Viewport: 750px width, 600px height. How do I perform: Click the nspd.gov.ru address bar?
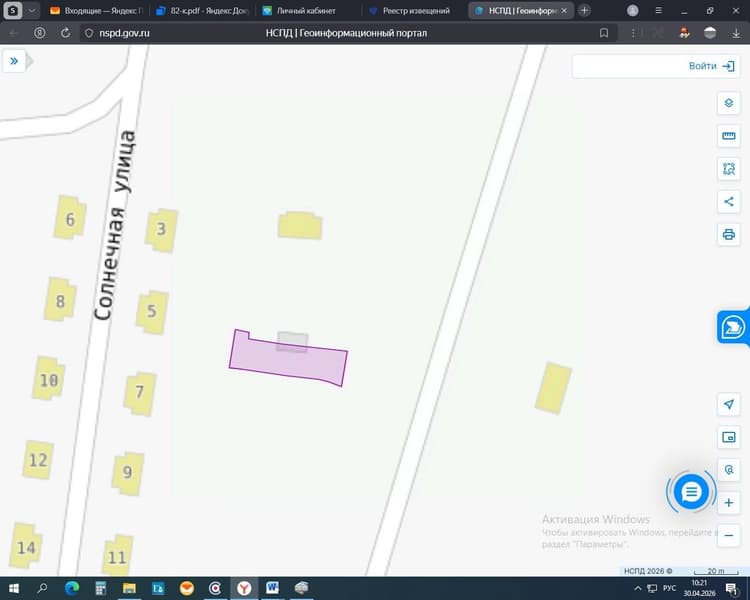[124, 33]
